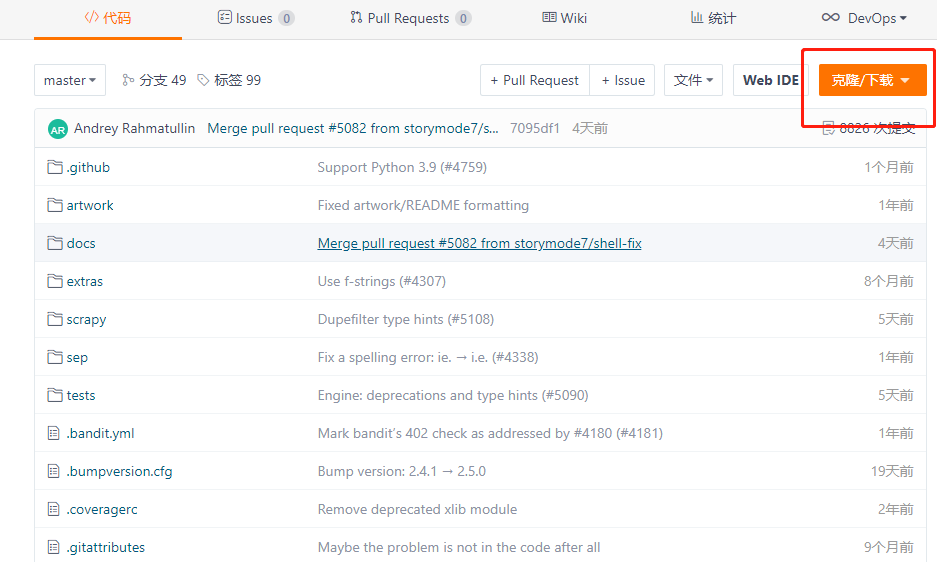The width and height of the screenshot is (937, 562).
Task: Open the artwork folder
Action: click(90, 206)
